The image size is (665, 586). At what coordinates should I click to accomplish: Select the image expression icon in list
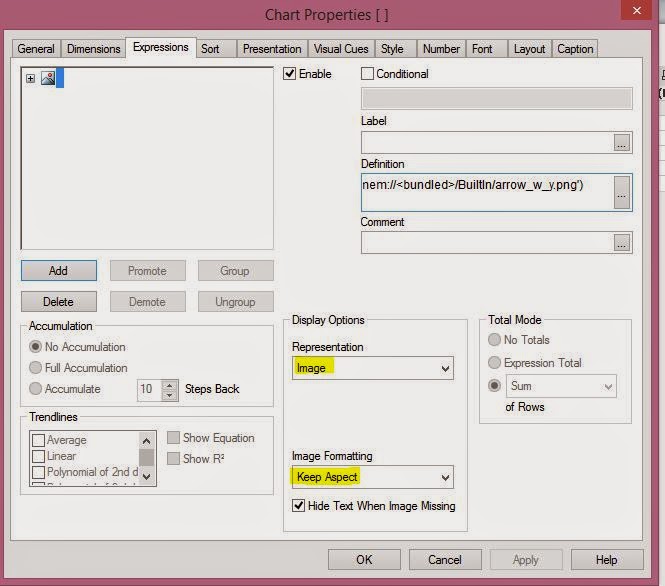pyautogui.click(x=48, y=78)
